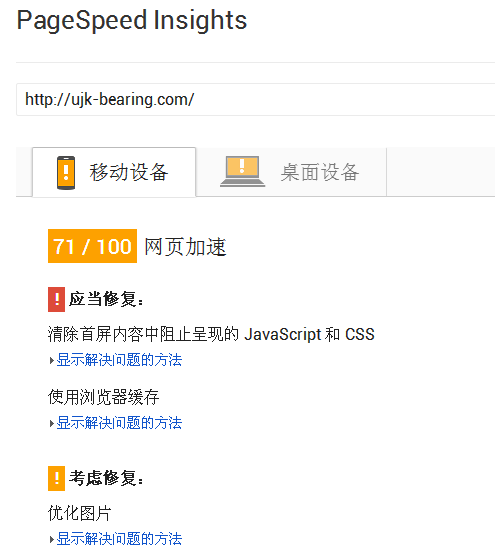Click the orange 71 / 100 score badge
The image size is (495, 557).
coord(92,246)
